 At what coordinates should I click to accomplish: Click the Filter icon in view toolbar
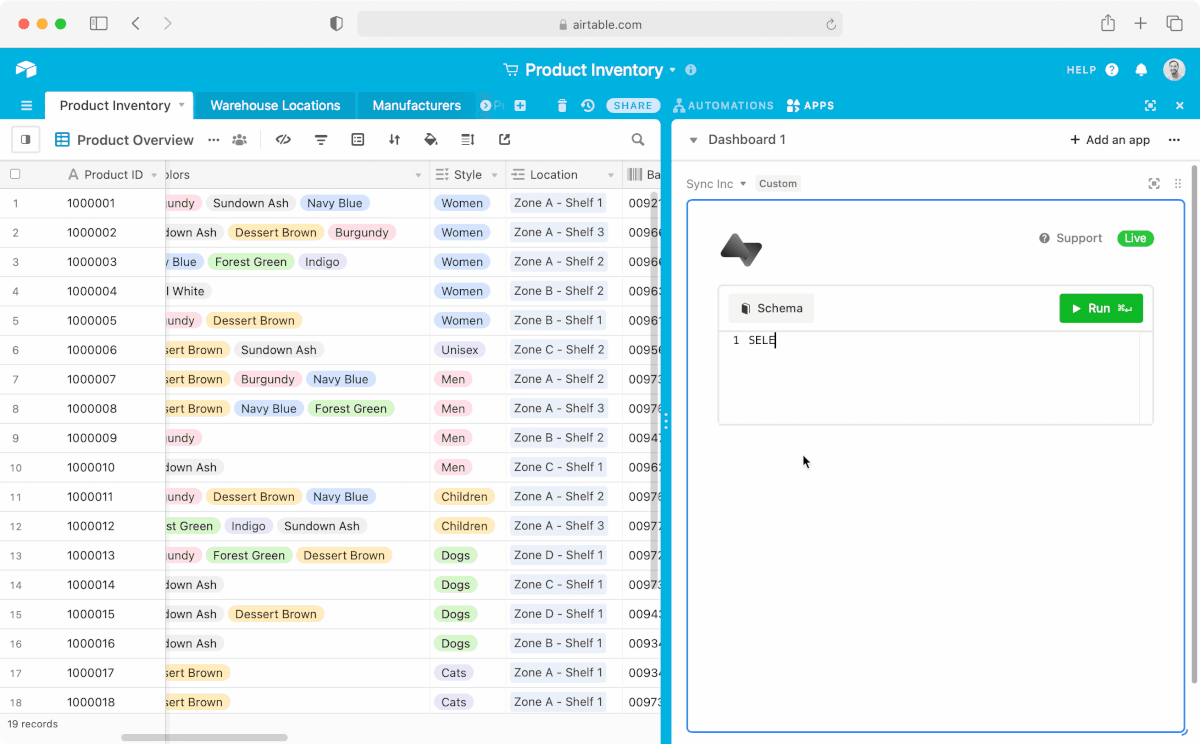[321, 140]
